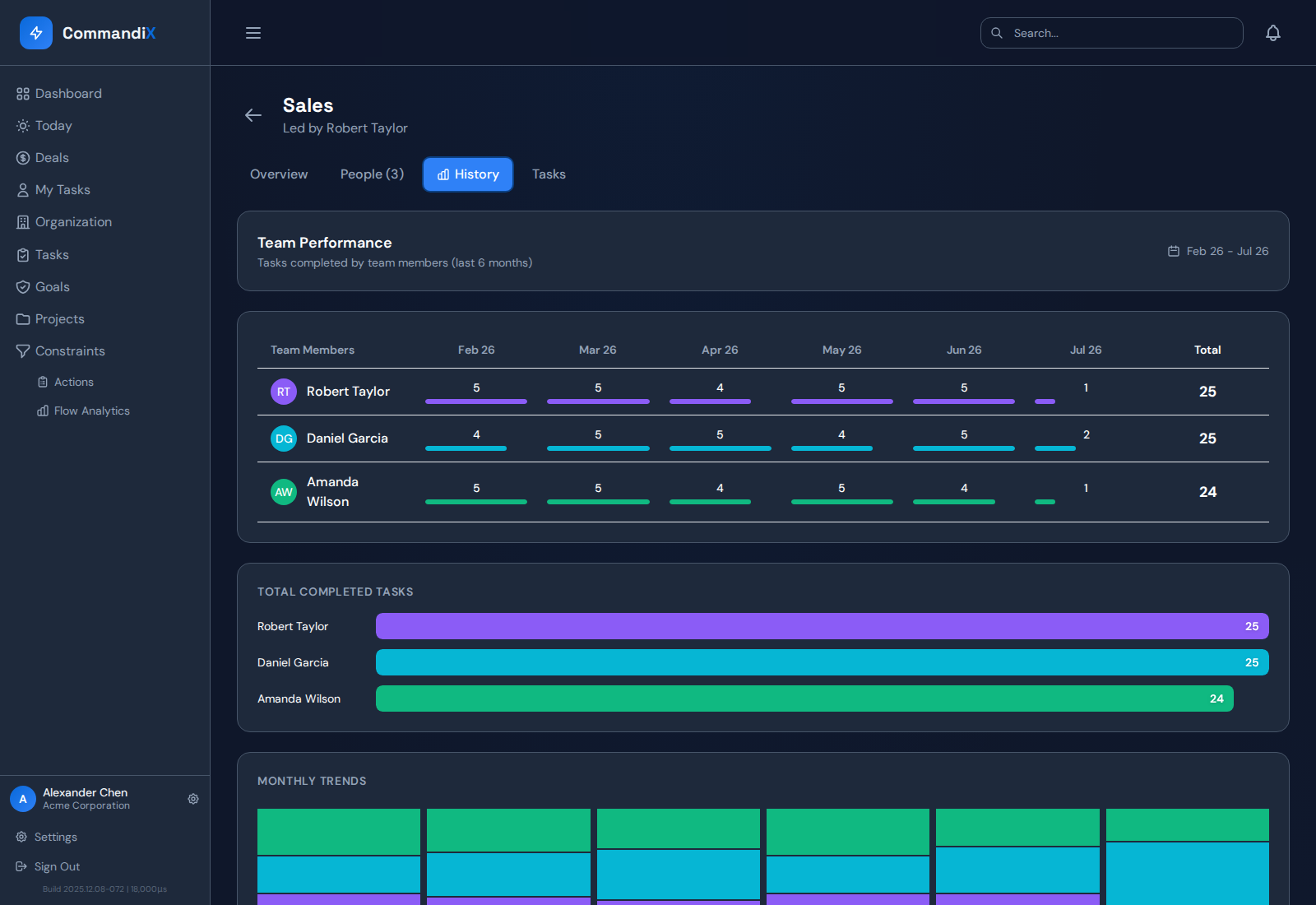
Task: Click the Tasks clipboard icon
Action: click(x=23, y=255)
